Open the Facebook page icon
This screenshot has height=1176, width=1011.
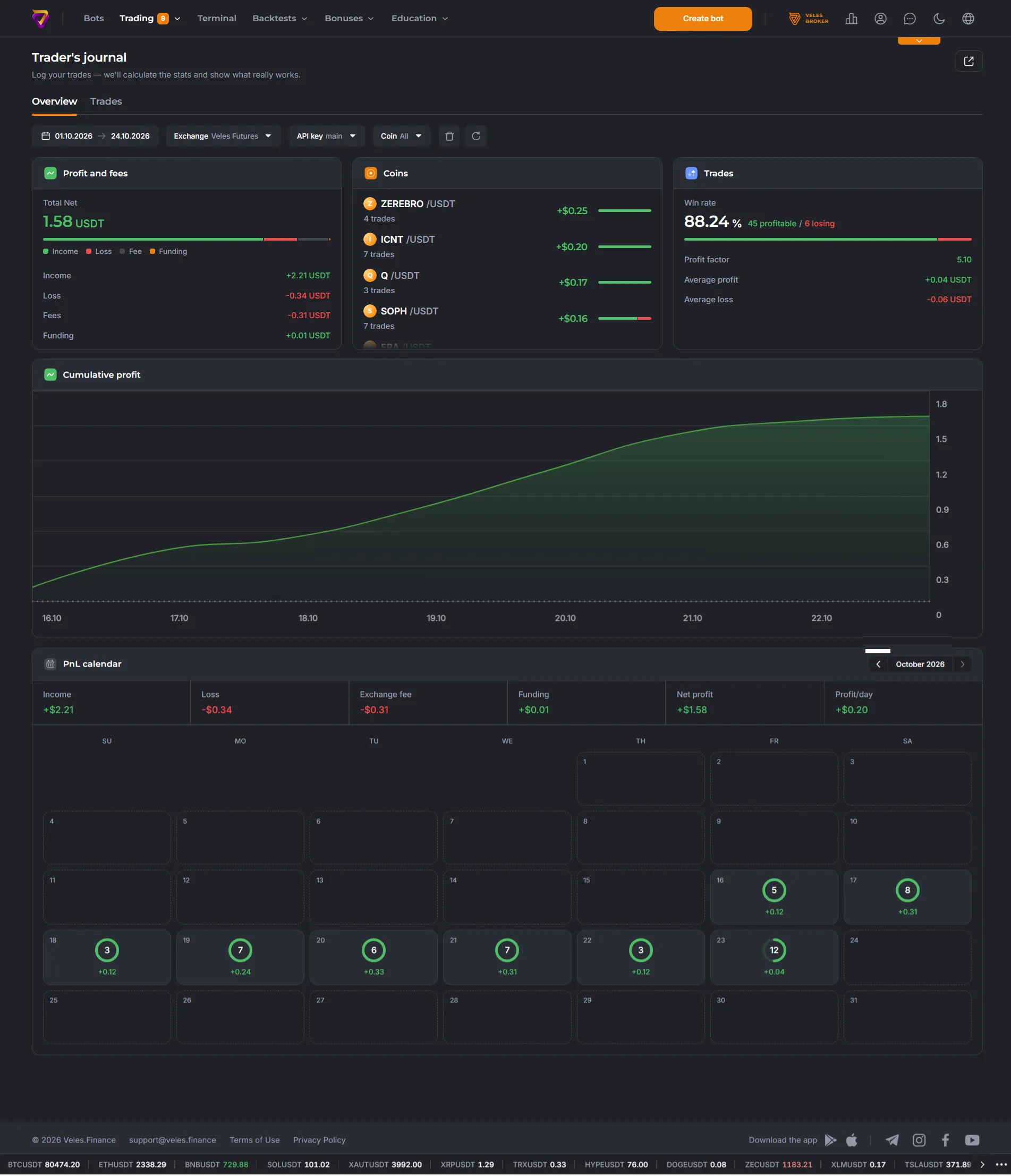coord(945,1140)
